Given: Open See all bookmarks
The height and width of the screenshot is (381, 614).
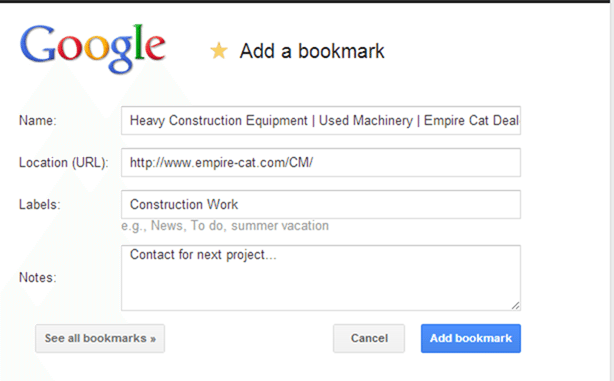Looking at the screenshot, I should click(x=100, y=338).
